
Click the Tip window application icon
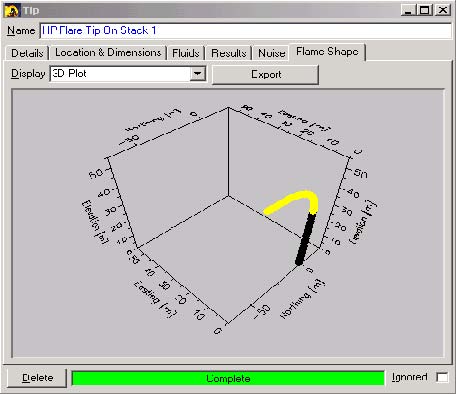pos(11,11)
